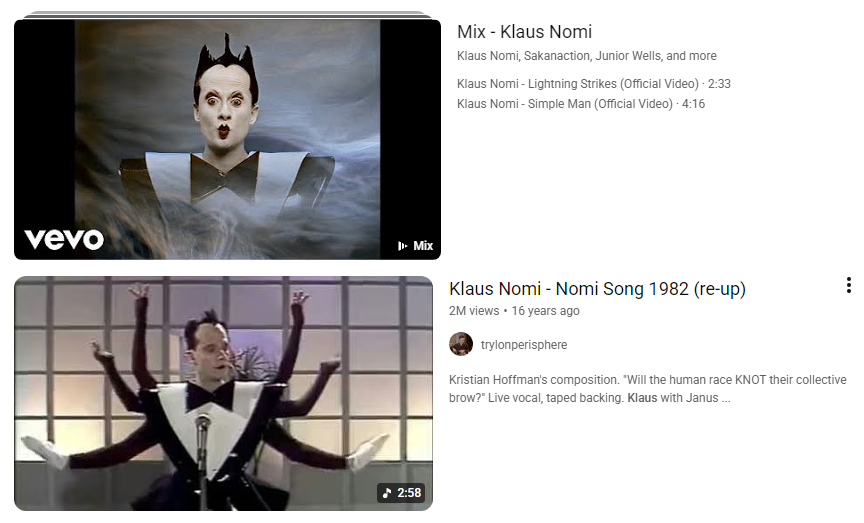Image resolution: width=864 pixels, height=523 pixels.
Task: Click the '2M views • 16 years ago' metadata
Action: (x=514, y=311)
